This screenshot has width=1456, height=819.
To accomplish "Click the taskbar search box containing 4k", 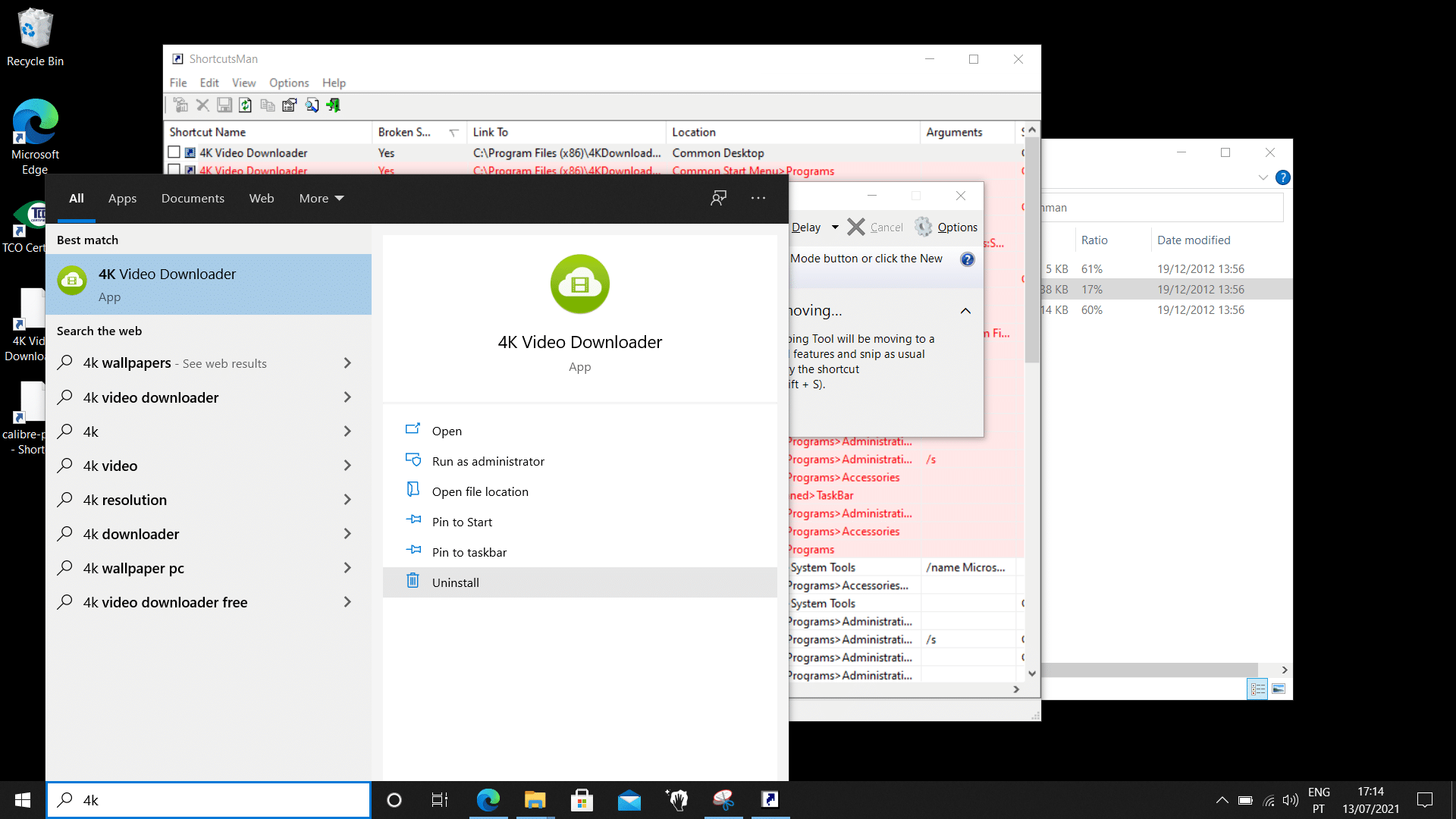I will click(209, 800).
